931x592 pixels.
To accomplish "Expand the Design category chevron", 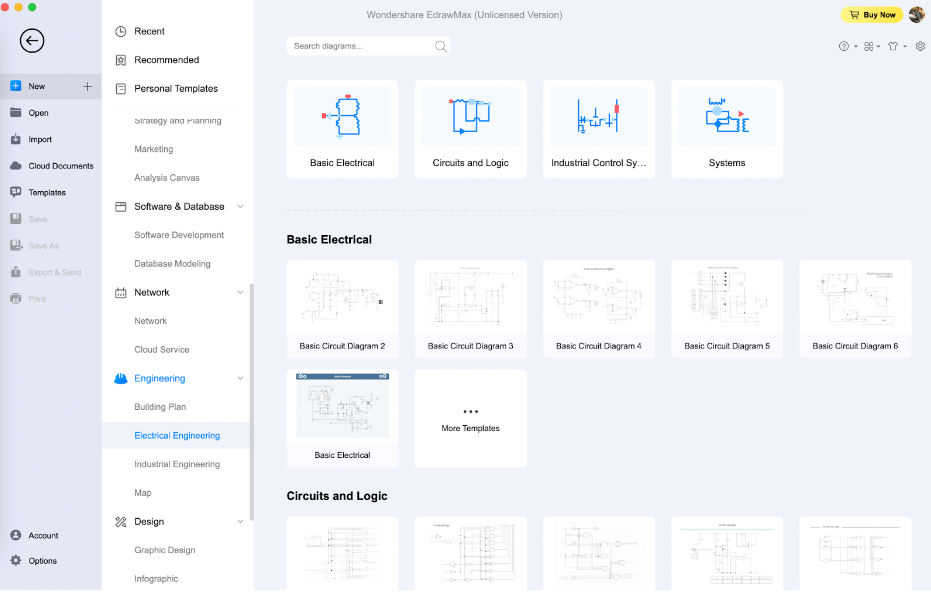I will (240, 521).
